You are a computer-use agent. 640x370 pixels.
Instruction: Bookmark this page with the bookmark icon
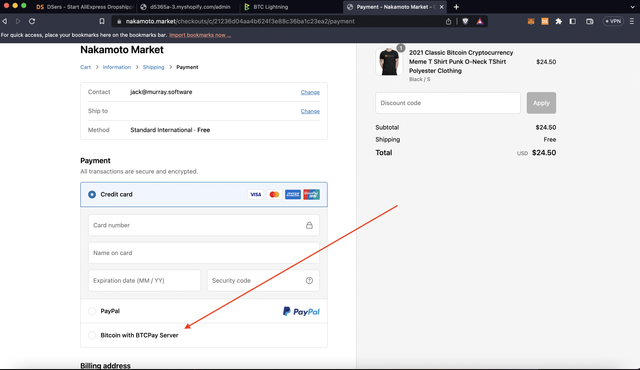tap(102, 21)
